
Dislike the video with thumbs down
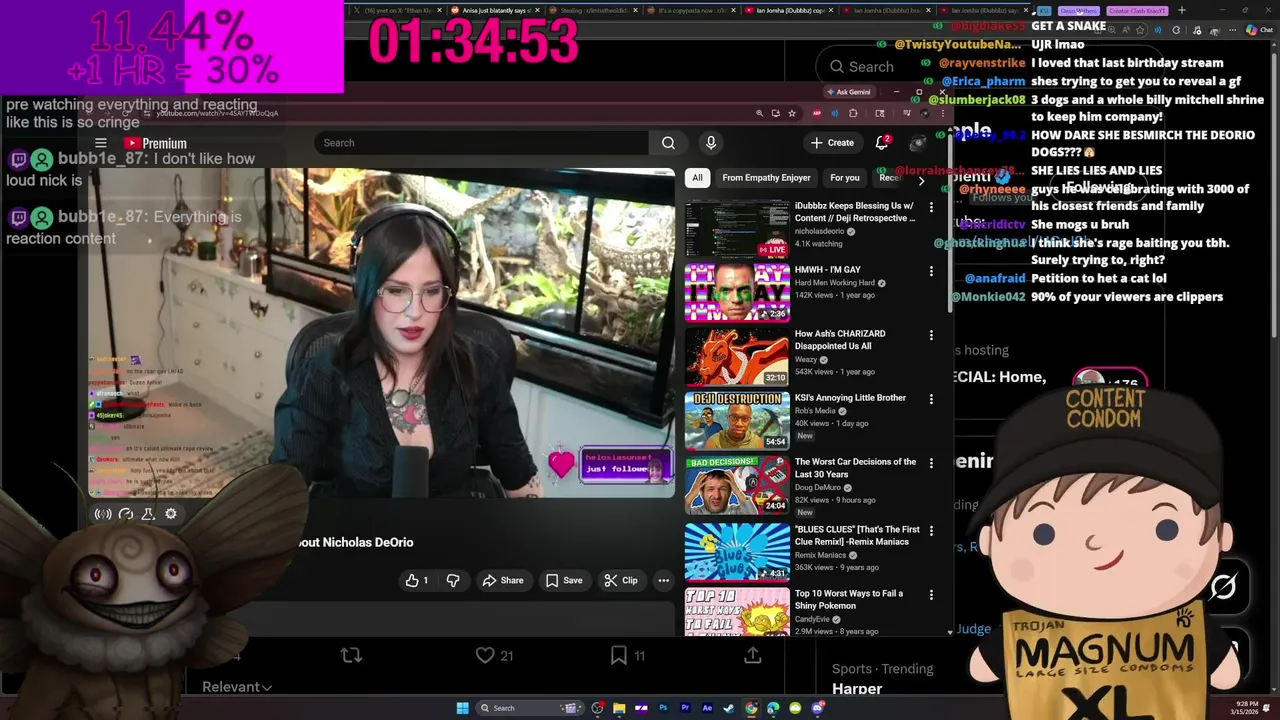pos(453,580)
